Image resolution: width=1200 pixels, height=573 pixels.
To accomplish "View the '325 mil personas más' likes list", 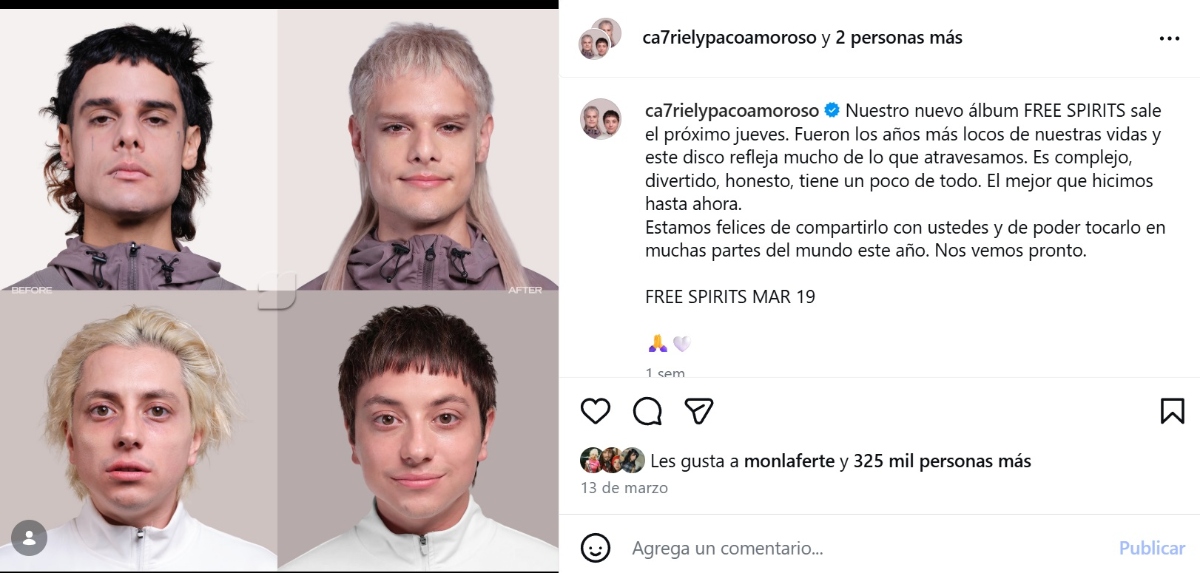I will (x=942, y=461).
